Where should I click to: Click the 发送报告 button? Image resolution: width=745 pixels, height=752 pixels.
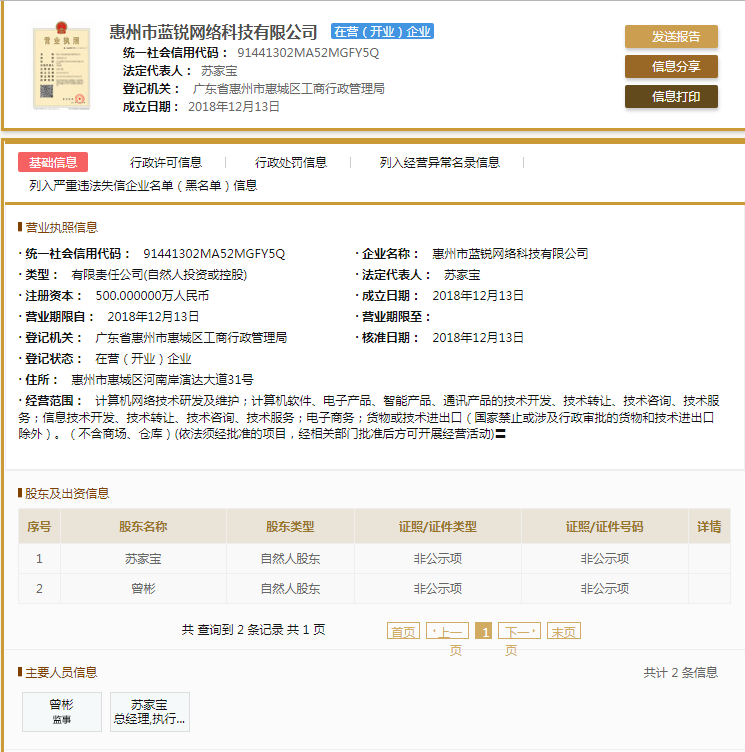point(671,37)
